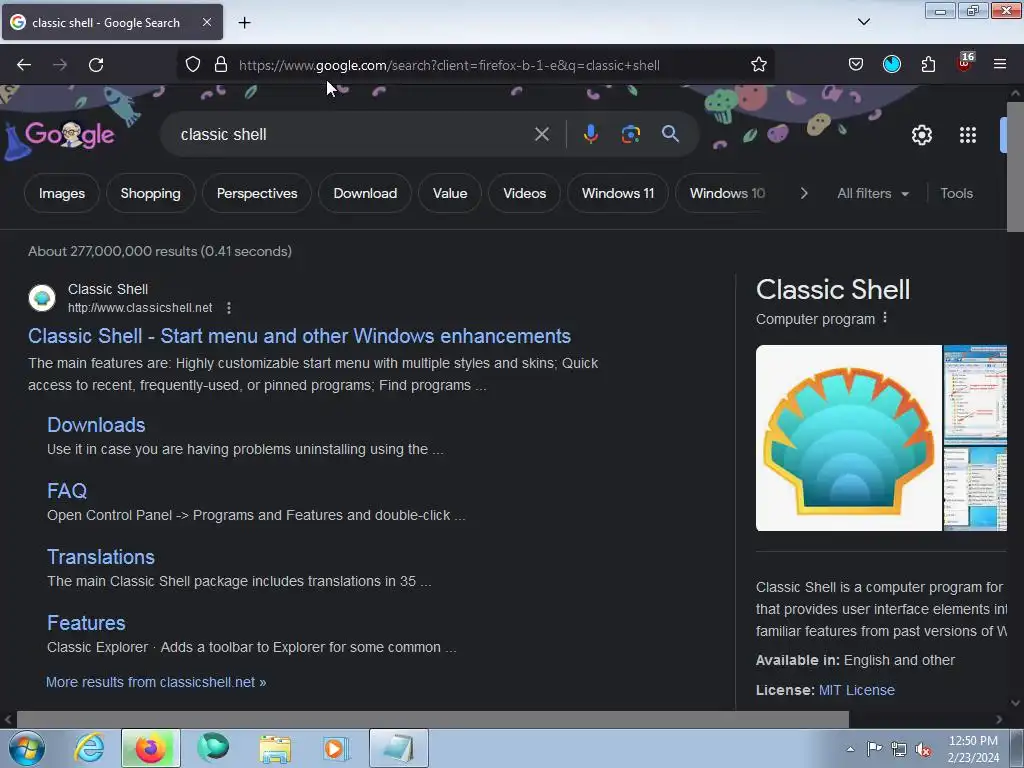Reload the current page
This screenshot has height=768, width=1024.
click(96, 65)
